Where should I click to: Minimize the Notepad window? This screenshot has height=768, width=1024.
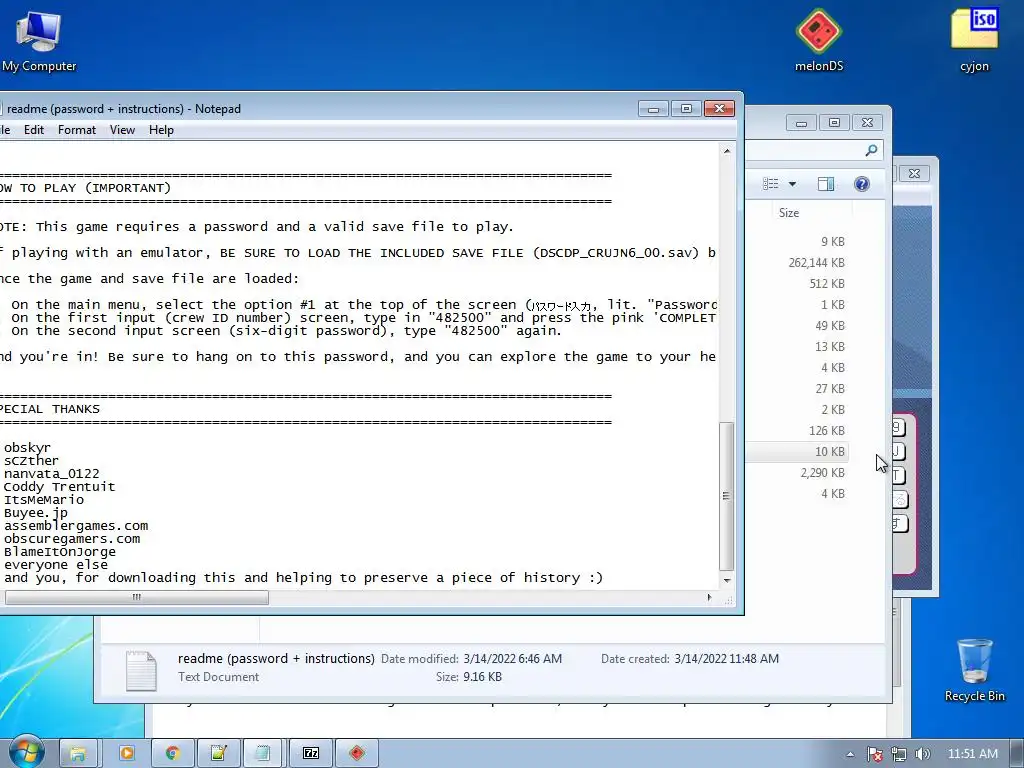click(x=653, y=108)
